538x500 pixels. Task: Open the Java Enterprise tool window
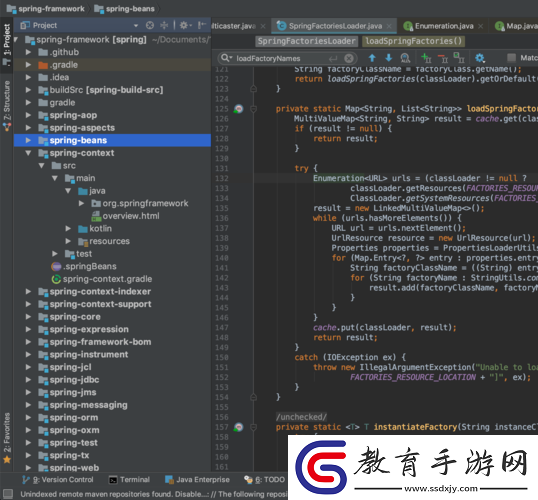[197, 479]
